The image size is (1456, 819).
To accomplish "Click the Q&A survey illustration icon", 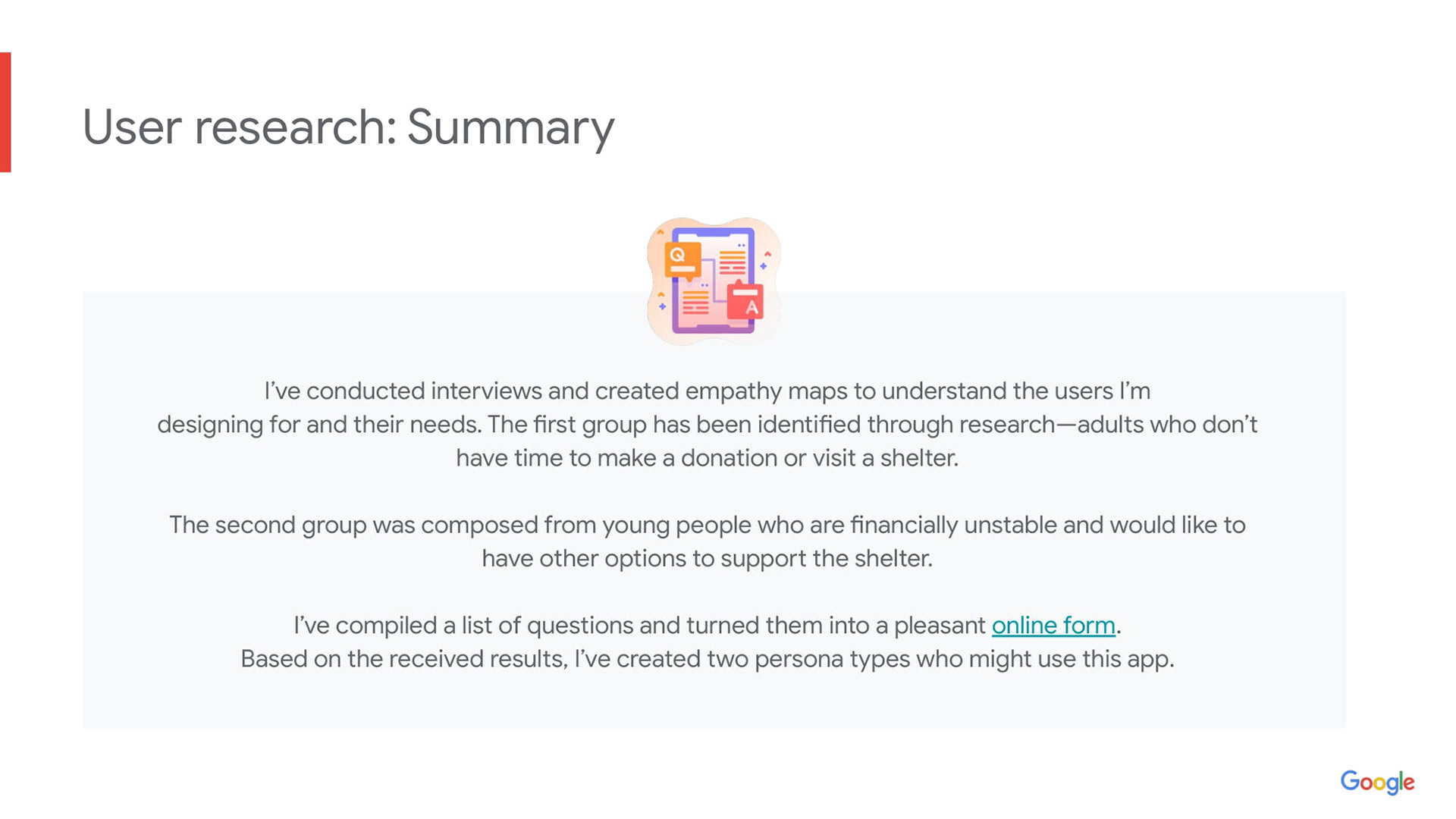I will [x=714, y=281].
